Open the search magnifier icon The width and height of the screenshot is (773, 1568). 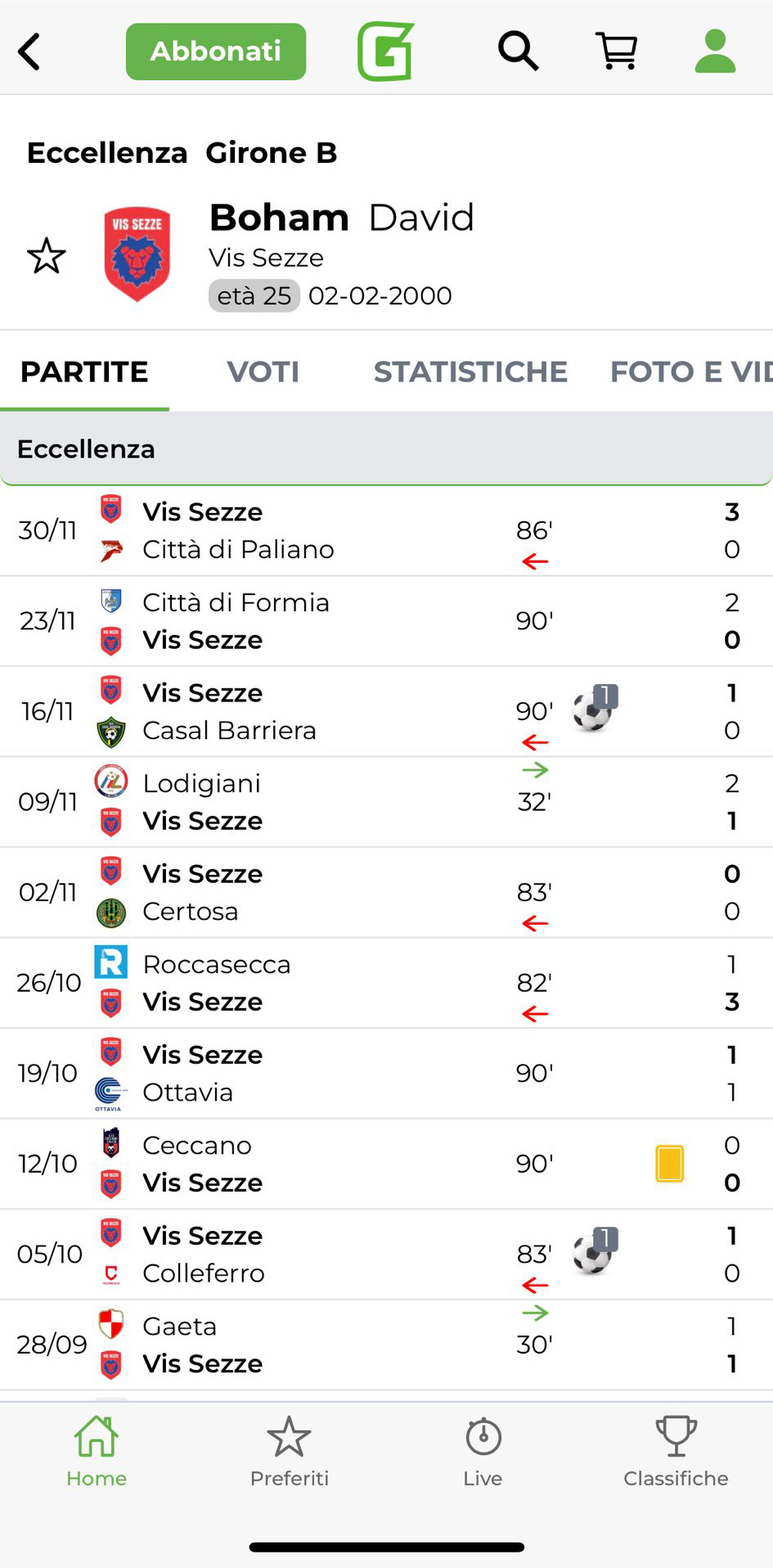pyautogui.click(x=518, y=52)
